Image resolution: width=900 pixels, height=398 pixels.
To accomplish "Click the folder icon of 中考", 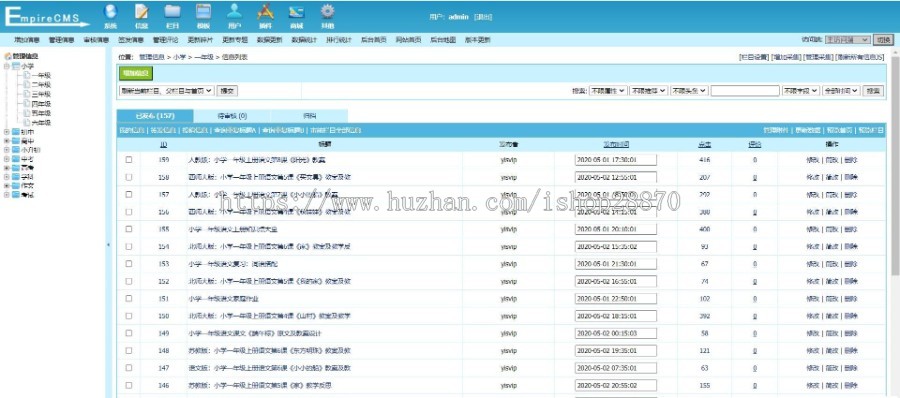I will [15, 159].
